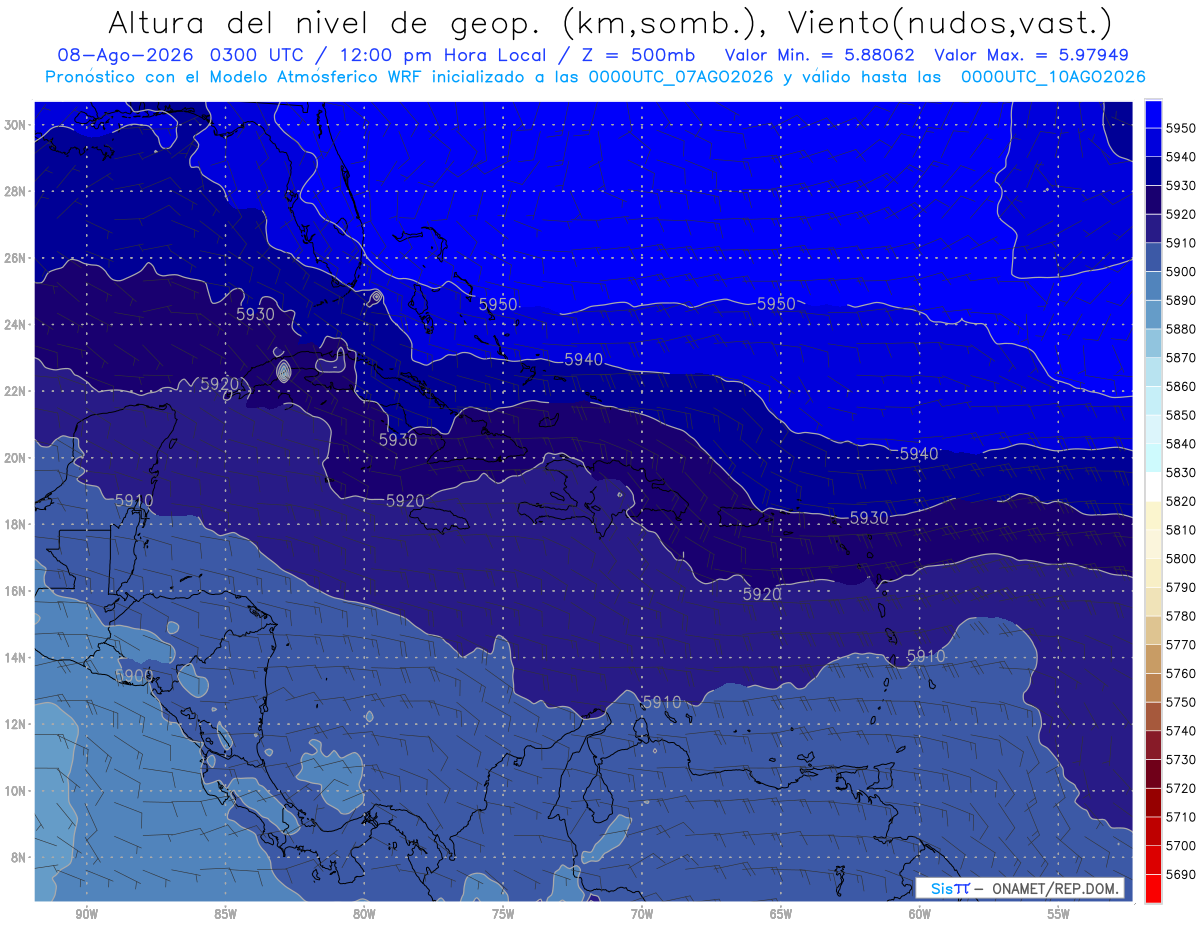Click the '14N' latitude axis label
The image size is (1200, 927).
15,657
